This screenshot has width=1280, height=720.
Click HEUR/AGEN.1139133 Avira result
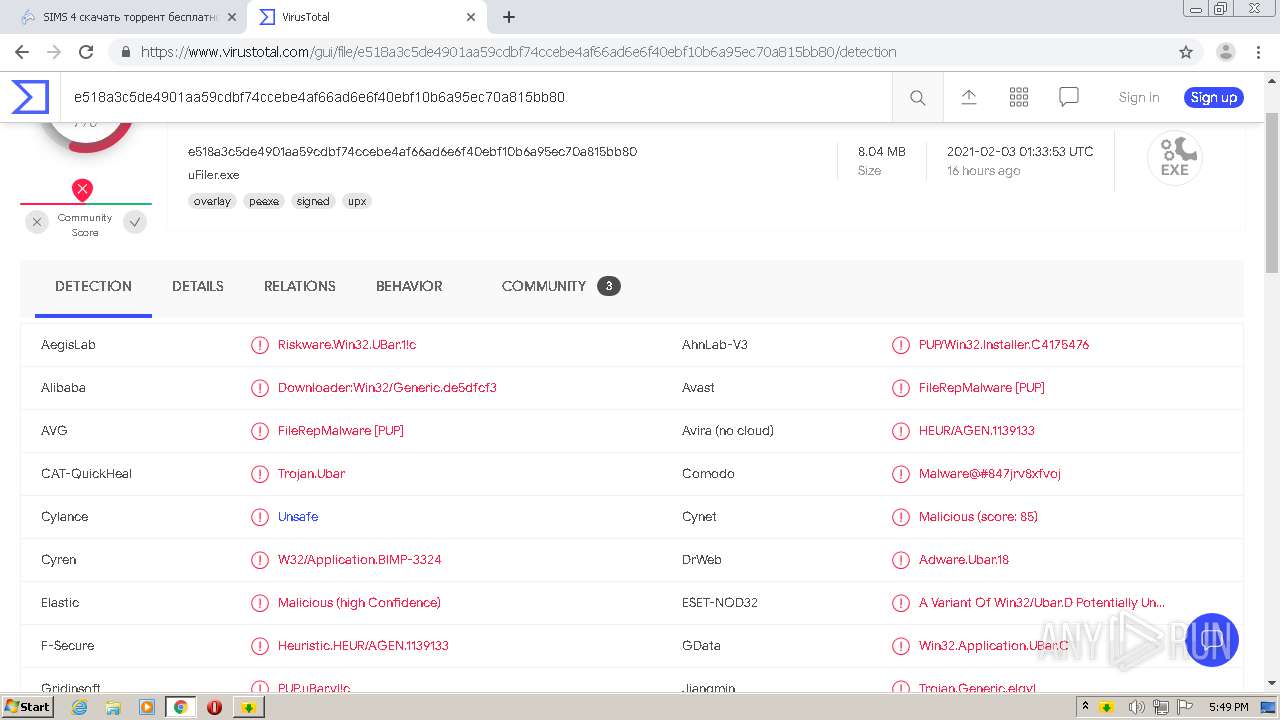pyautogui.click(x=977, y=431)
